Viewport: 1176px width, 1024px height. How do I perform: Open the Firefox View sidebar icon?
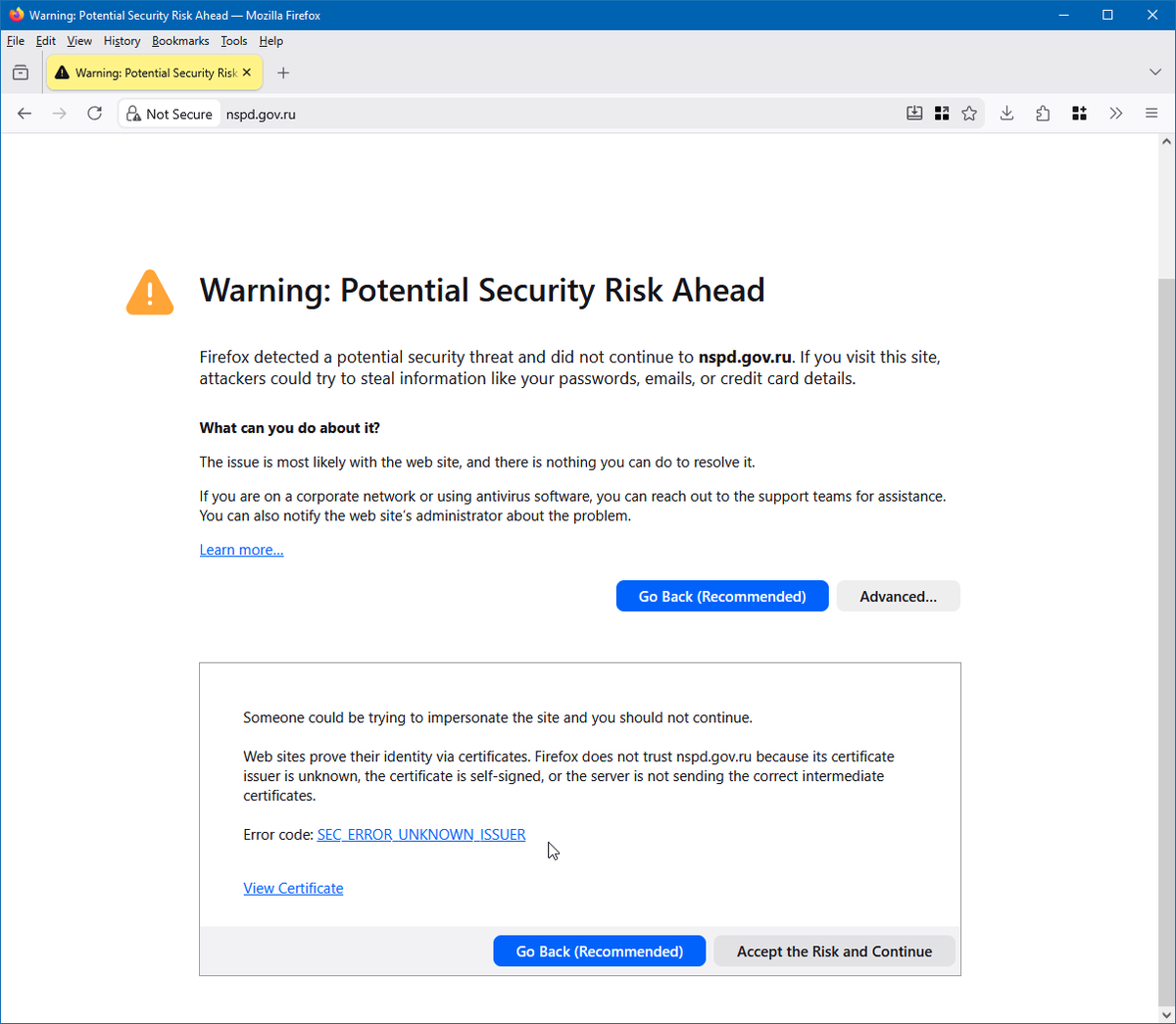(20, 72)
